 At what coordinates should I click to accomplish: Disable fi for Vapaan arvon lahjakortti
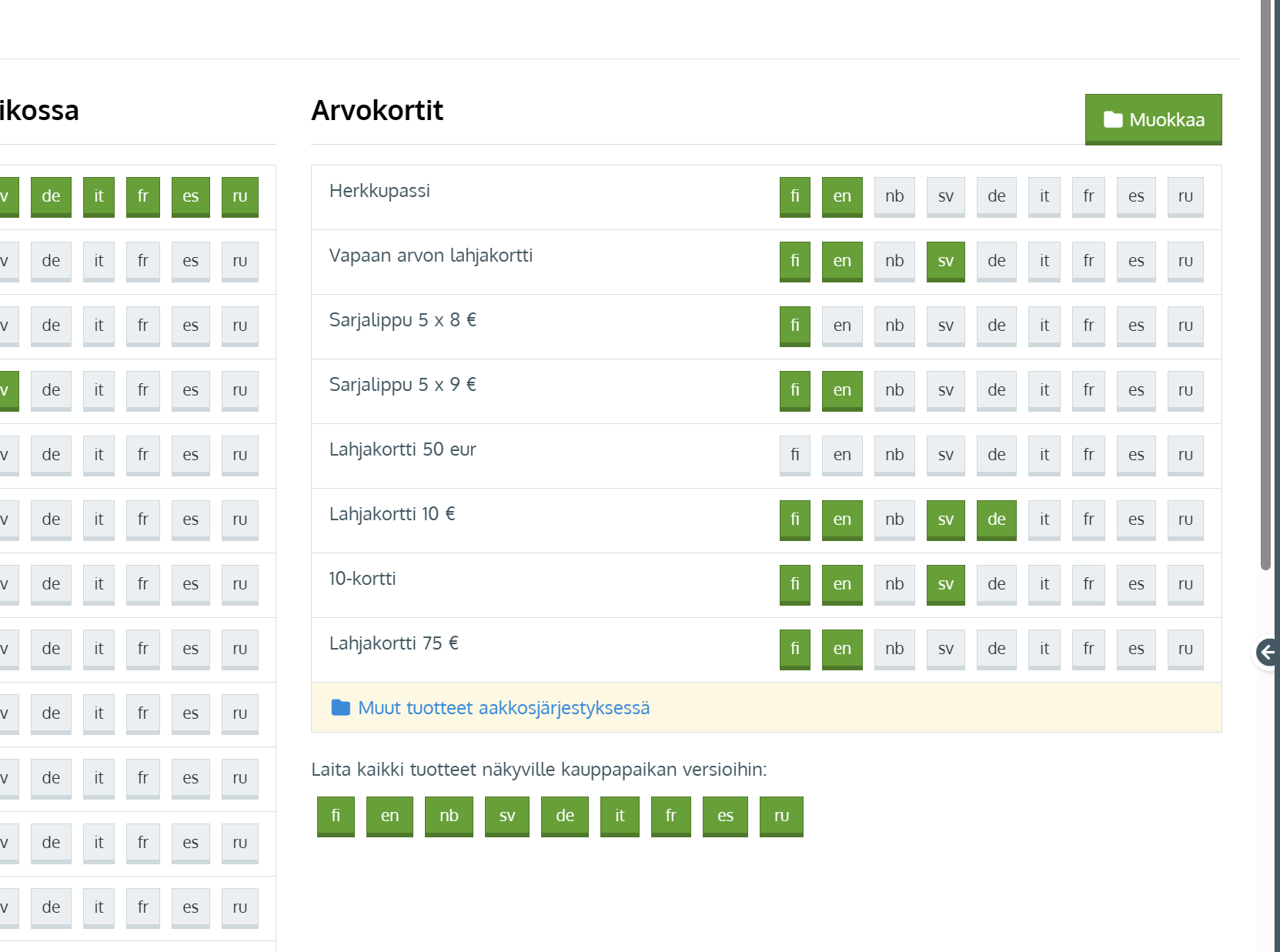[794, 262]
